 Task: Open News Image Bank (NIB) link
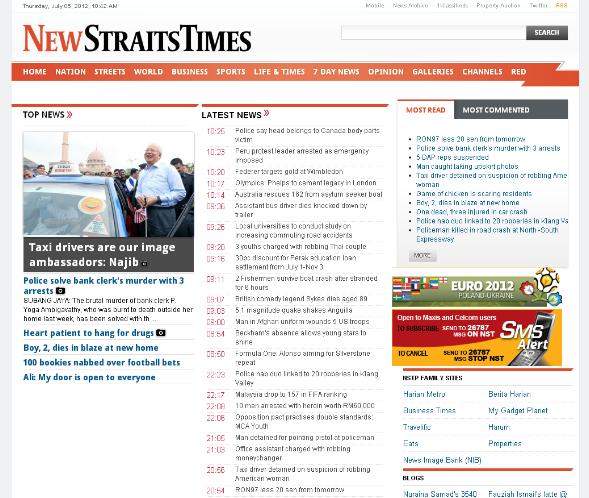[x=442, y=460]
